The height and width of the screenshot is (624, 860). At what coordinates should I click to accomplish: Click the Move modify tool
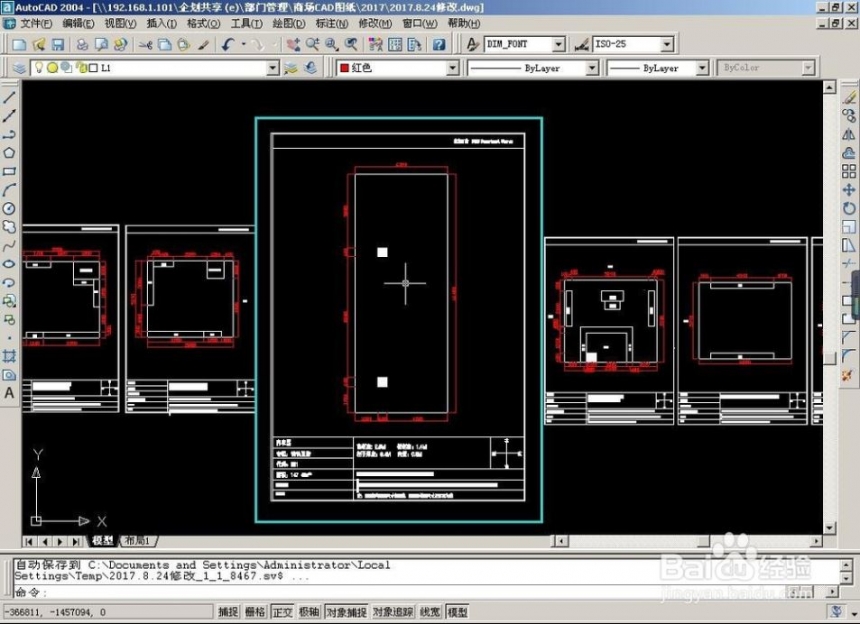[x=849, y=190]
